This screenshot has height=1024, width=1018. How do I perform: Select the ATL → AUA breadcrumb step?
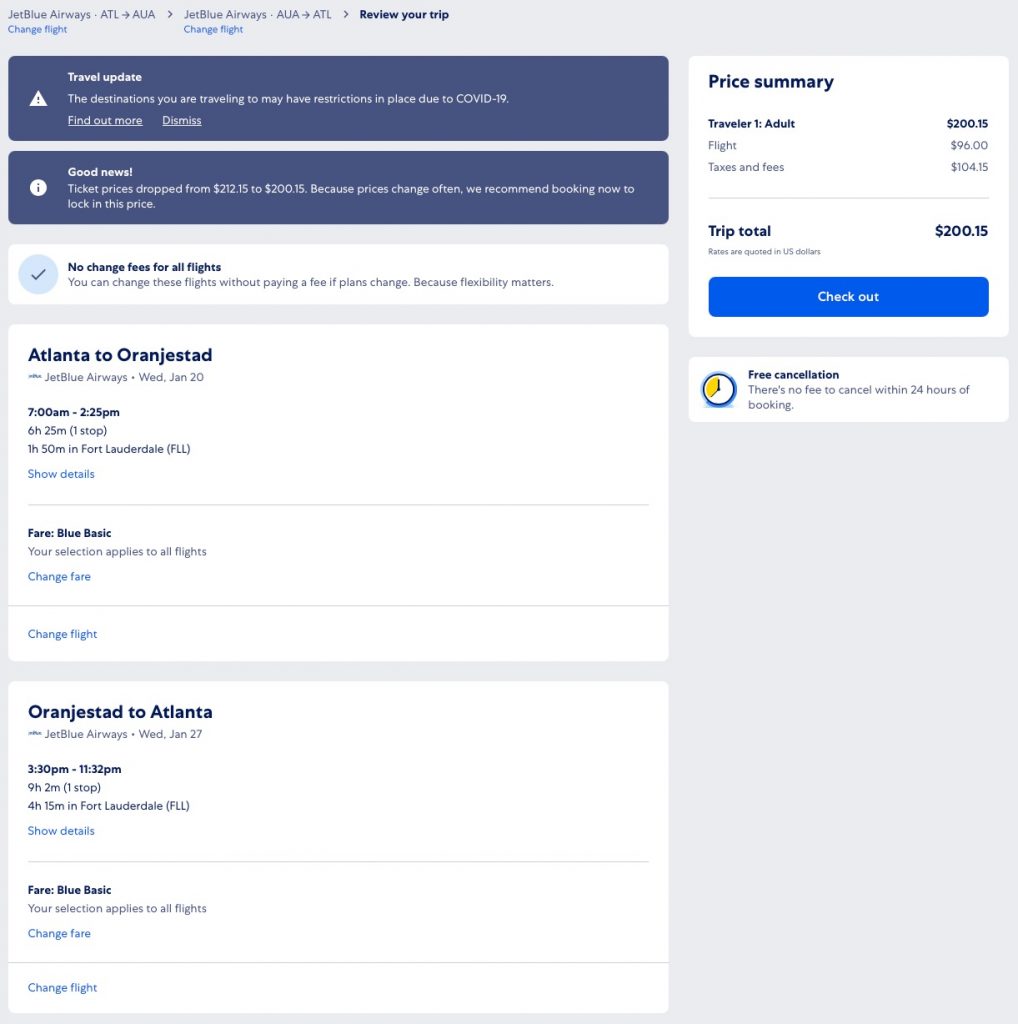pos(81,15)
